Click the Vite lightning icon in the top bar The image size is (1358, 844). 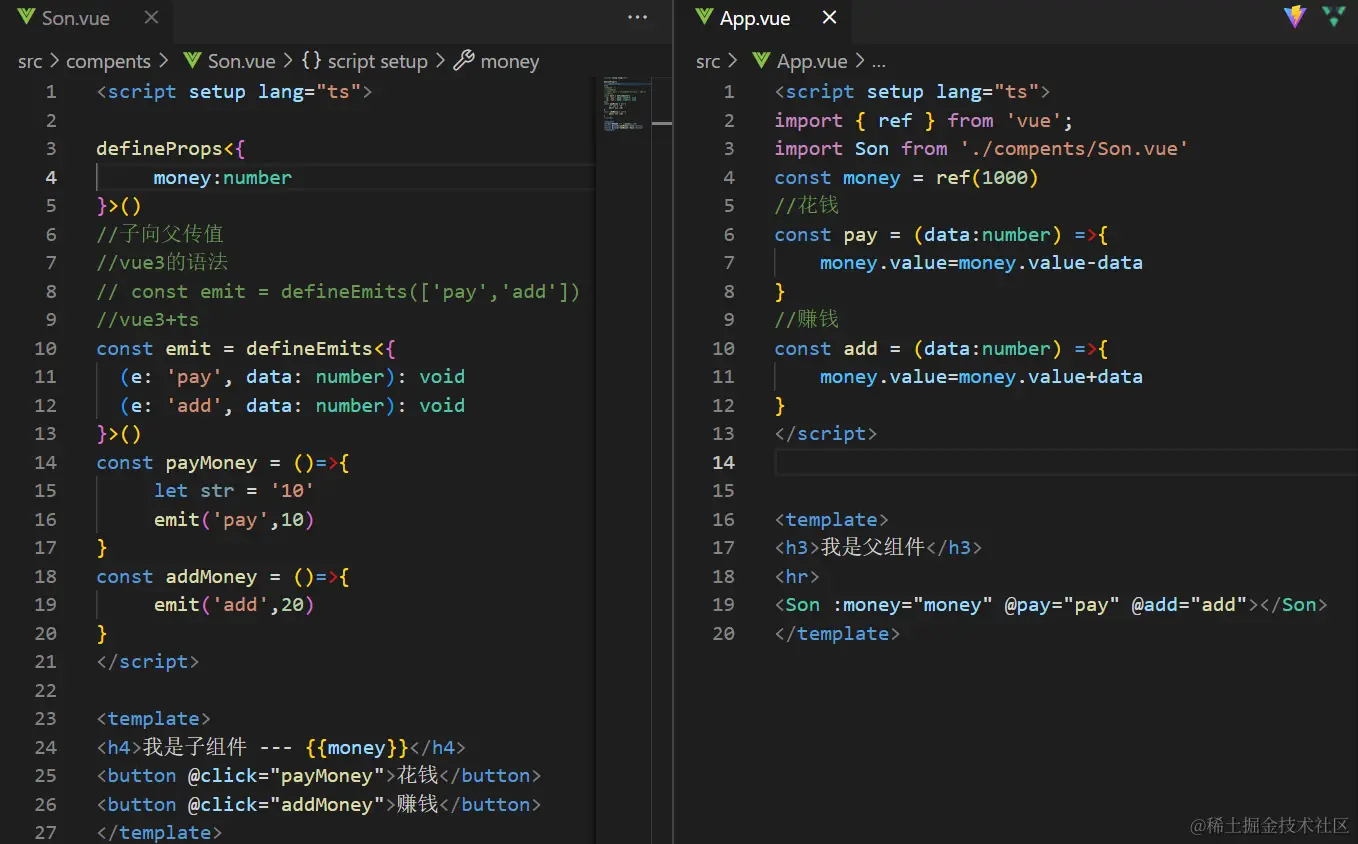point(1295,17)
